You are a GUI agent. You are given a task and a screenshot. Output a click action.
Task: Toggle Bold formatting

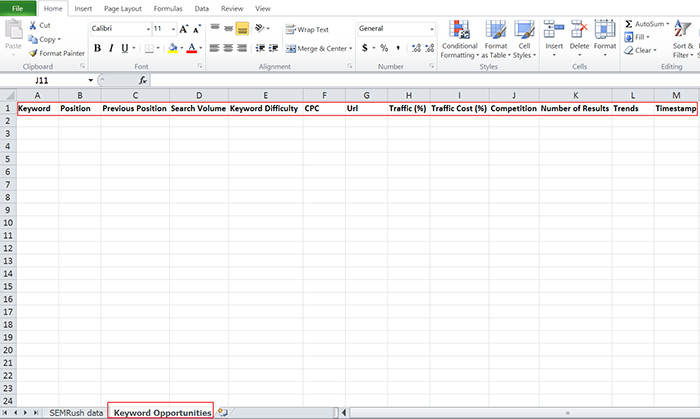(97, 48)
